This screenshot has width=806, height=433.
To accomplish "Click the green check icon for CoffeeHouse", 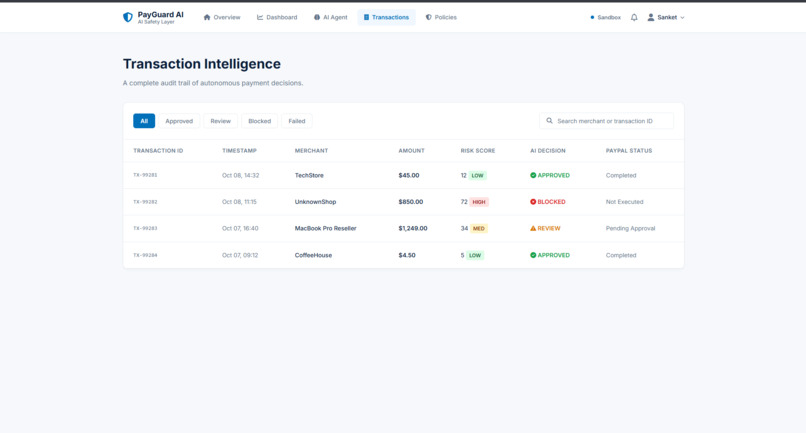I will (533, 255).
